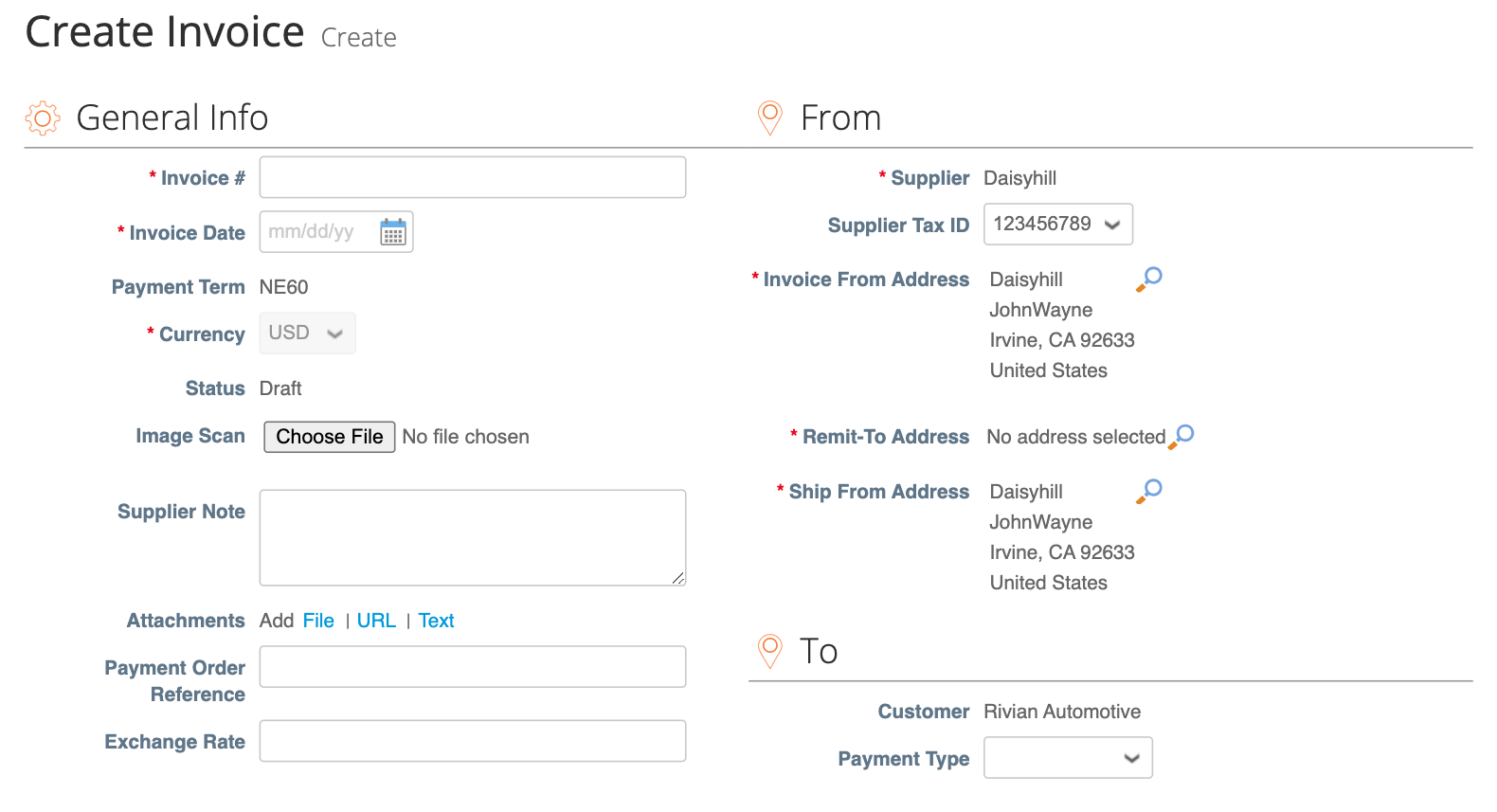Click inside the Invoice # field
The width and height of the screenshot is (1497, 812).
coord(472,177)
